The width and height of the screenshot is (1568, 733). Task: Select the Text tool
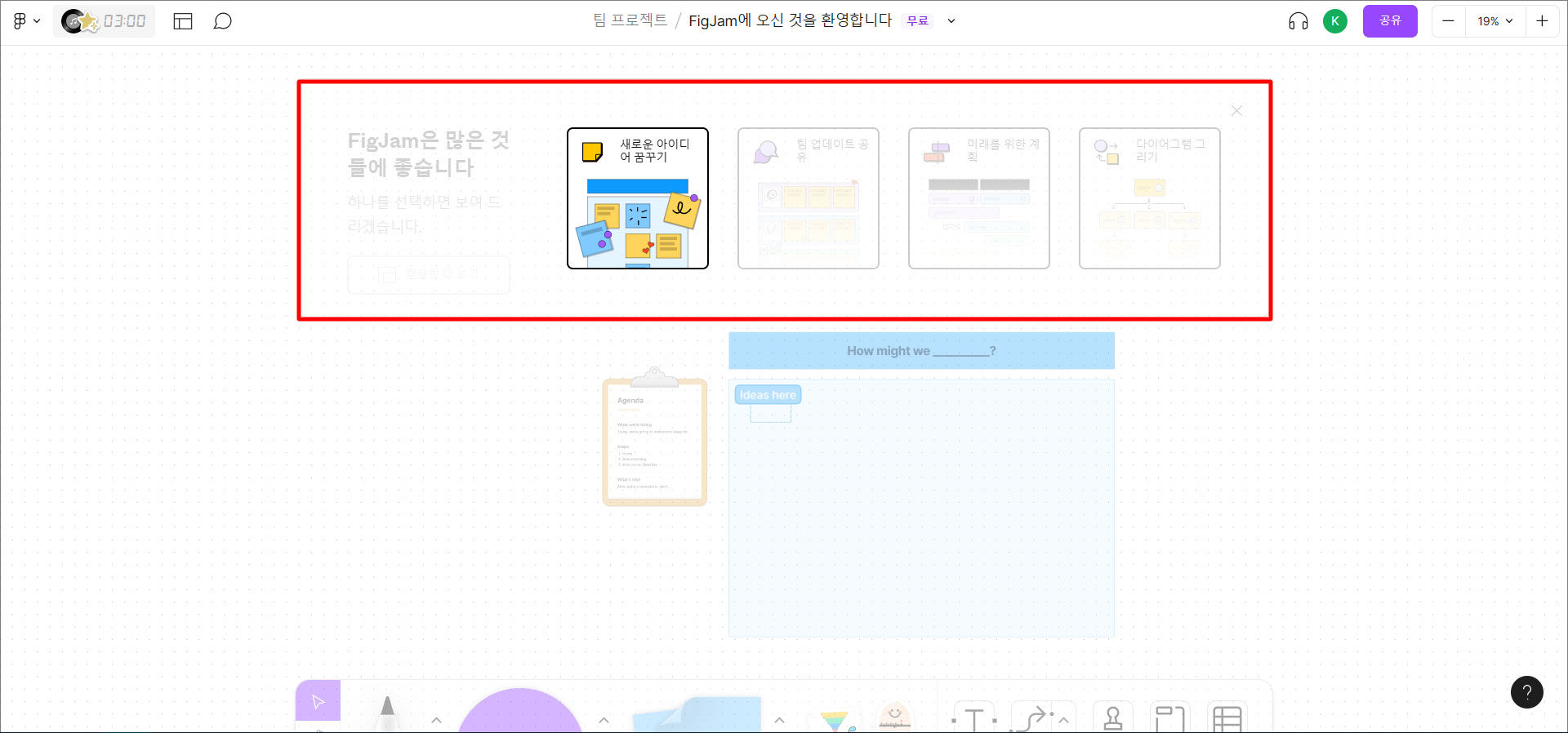[x=974, y=718]
